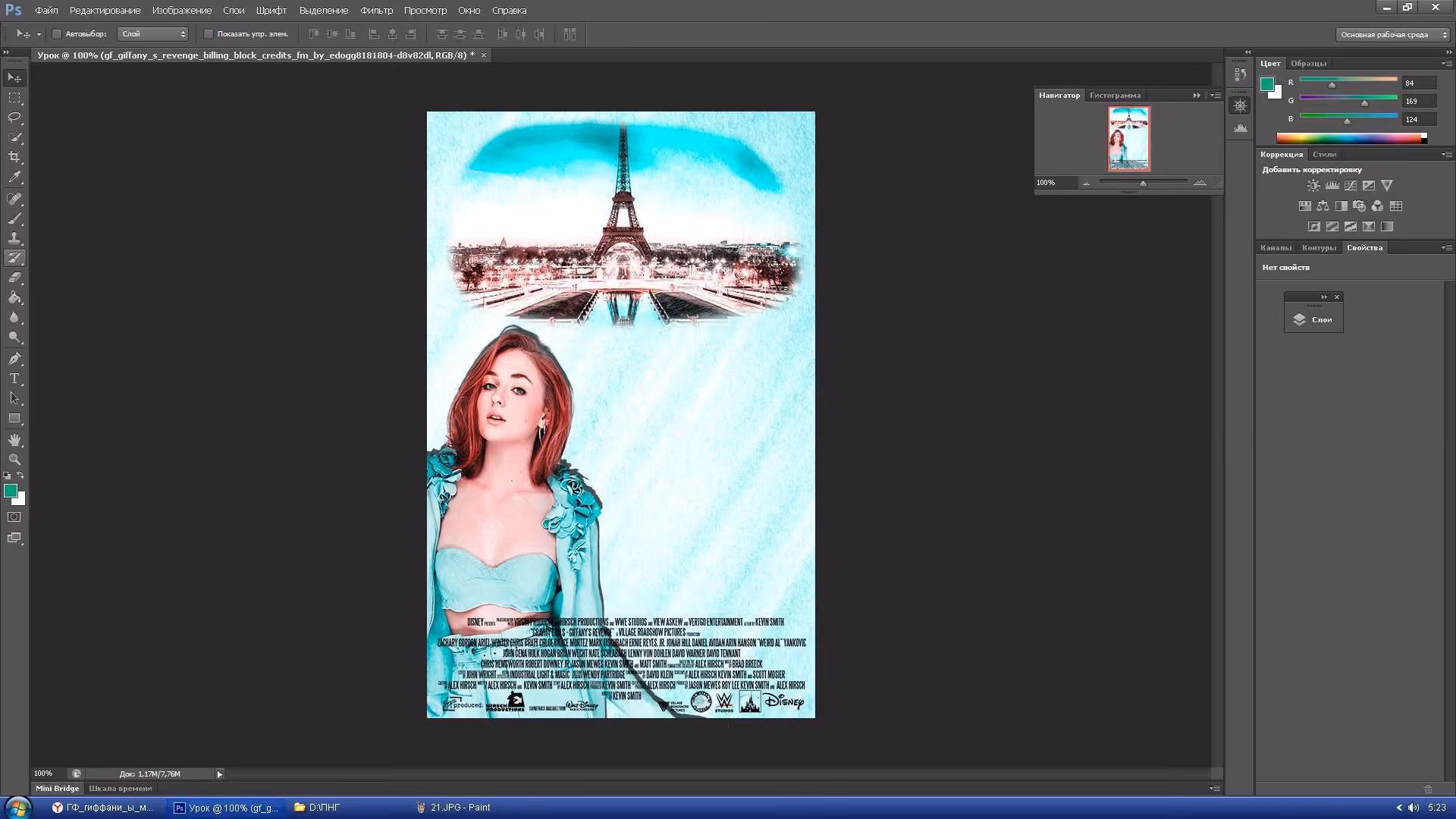Viewport: 1456px width, 819px height.
Task: Open the Свойства panel options menu
Action: [x=1446, y=247]
